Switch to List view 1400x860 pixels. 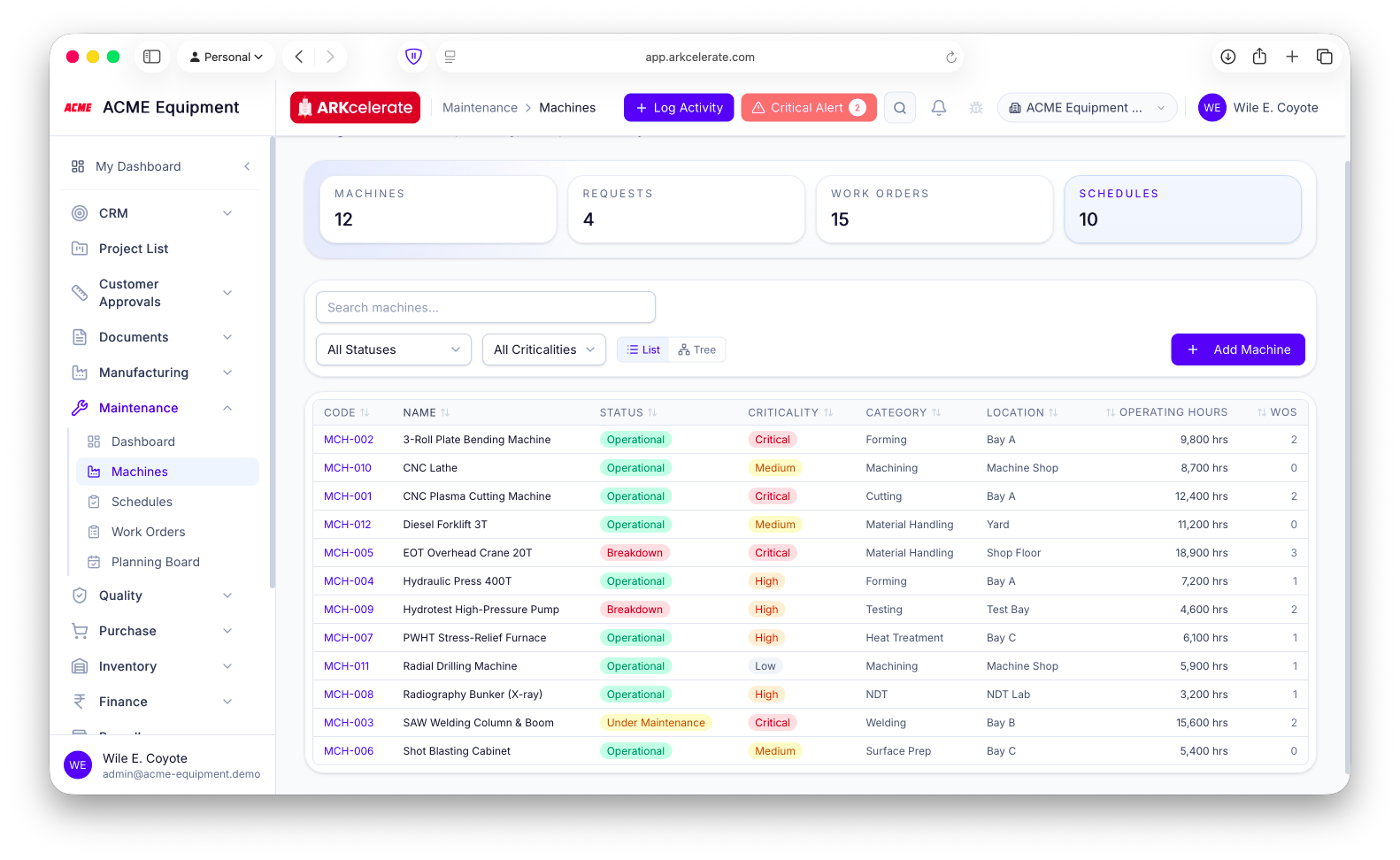pos(643,350)
